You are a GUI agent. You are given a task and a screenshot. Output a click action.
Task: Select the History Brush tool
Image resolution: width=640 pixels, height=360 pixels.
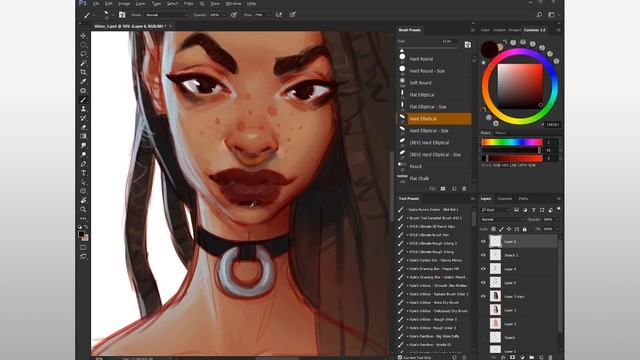[x=83, y=118]
